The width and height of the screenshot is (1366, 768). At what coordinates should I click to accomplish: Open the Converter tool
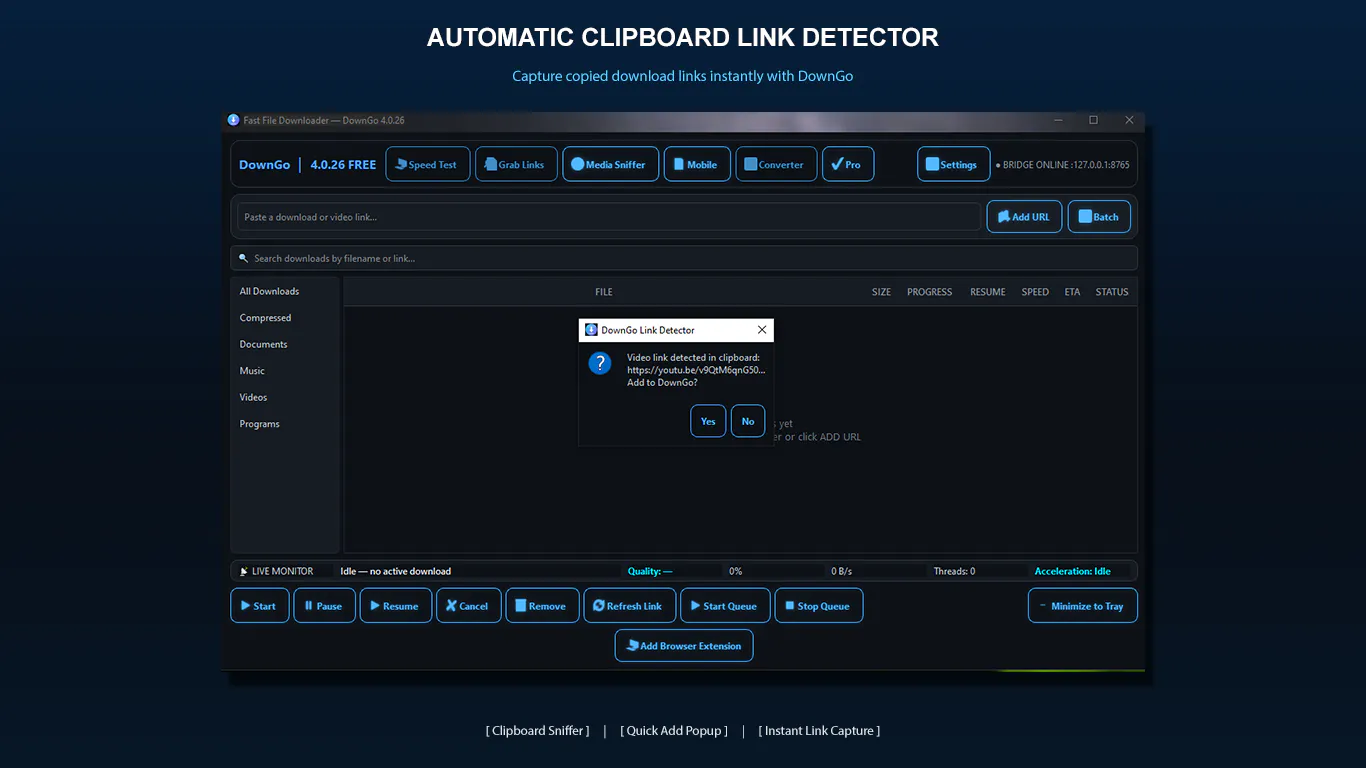coord(776,164)
